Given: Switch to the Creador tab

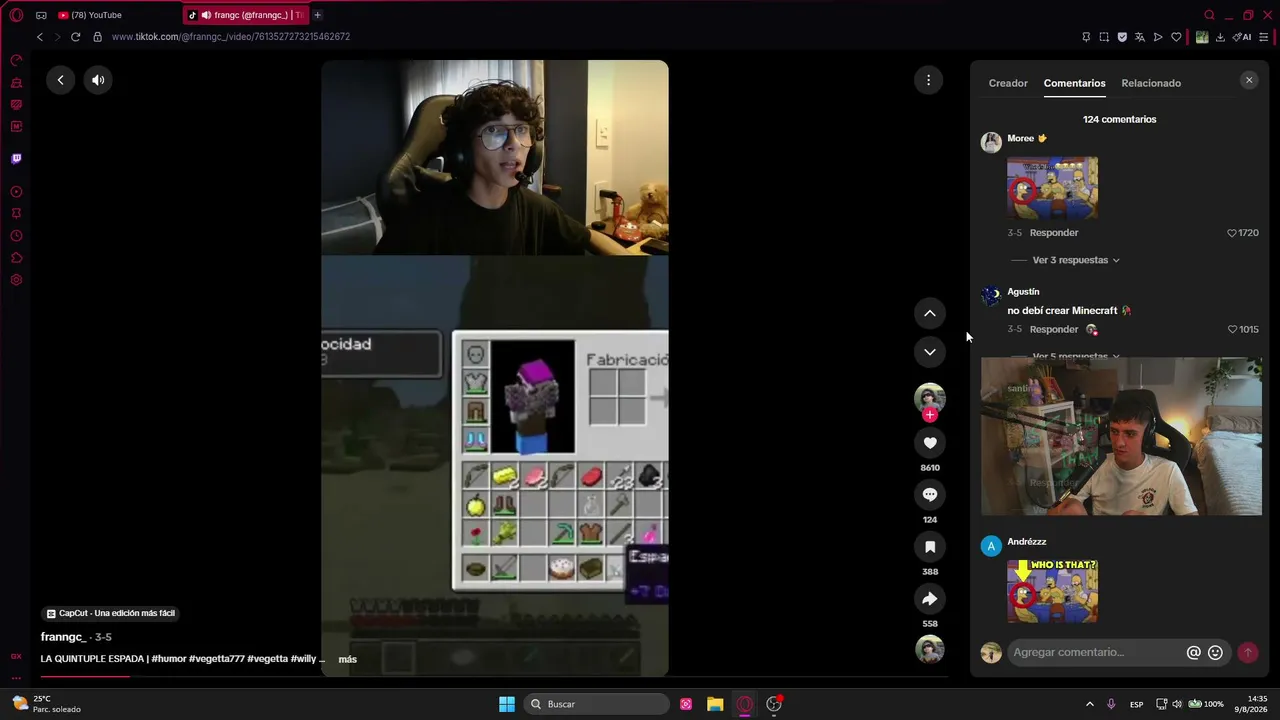Looking at the screenshot, I should pyautogui.click(x=1008, y=83).
